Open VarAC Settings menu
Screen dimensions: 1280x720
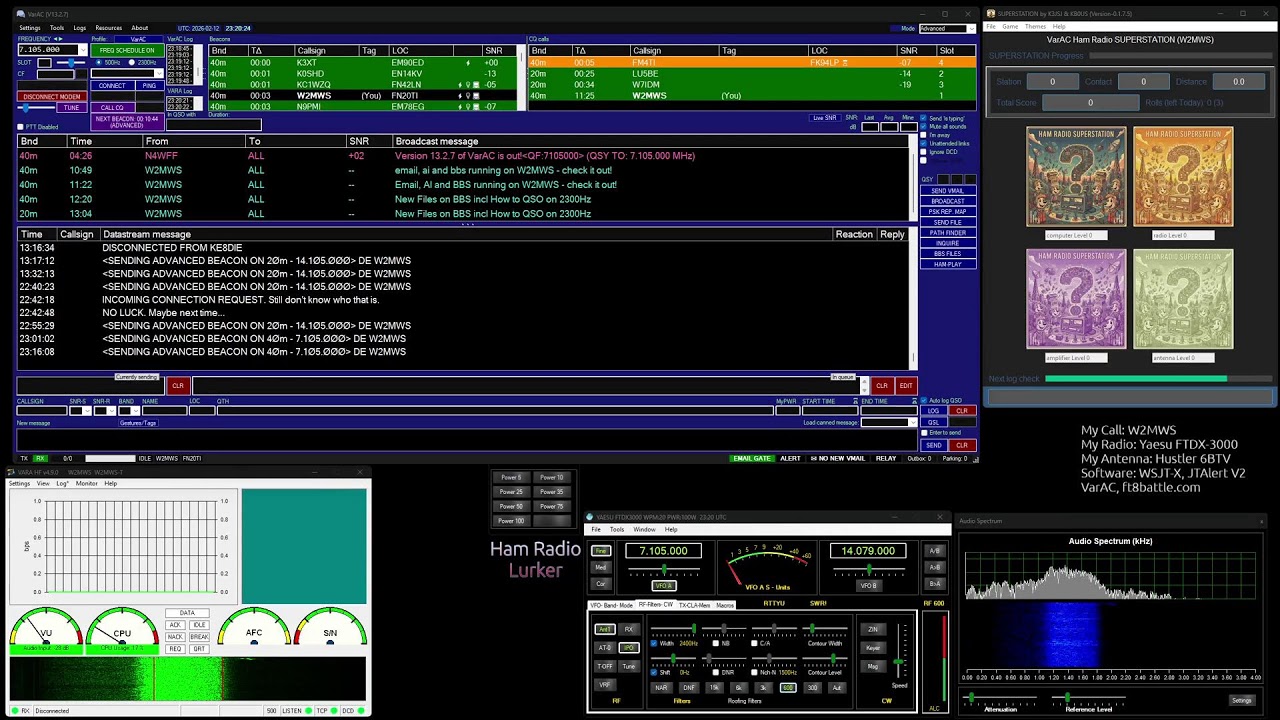pyautogui.click(x=30, y=28)
